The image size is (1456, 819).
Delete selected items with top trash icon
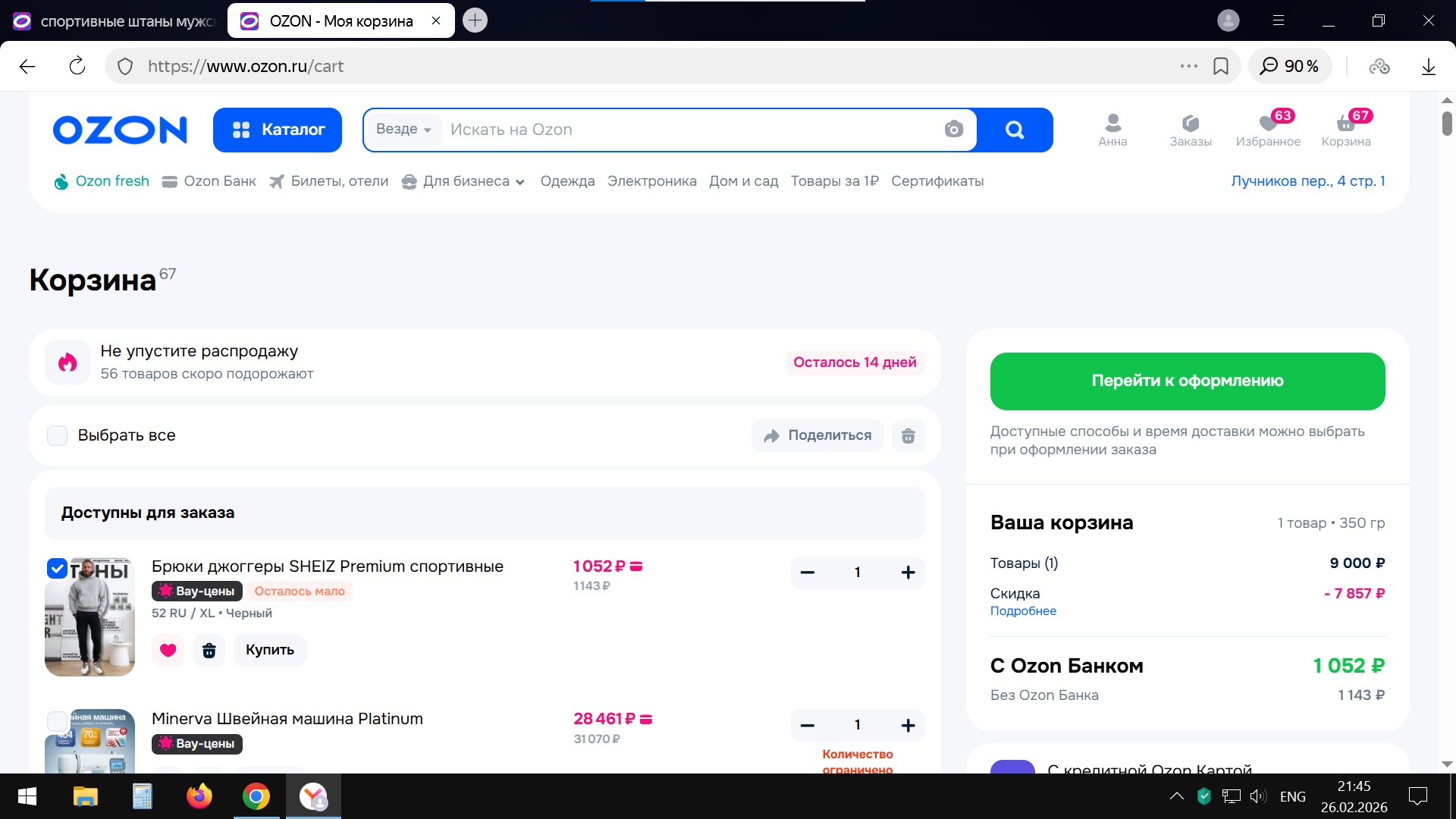tap(908, 435)
